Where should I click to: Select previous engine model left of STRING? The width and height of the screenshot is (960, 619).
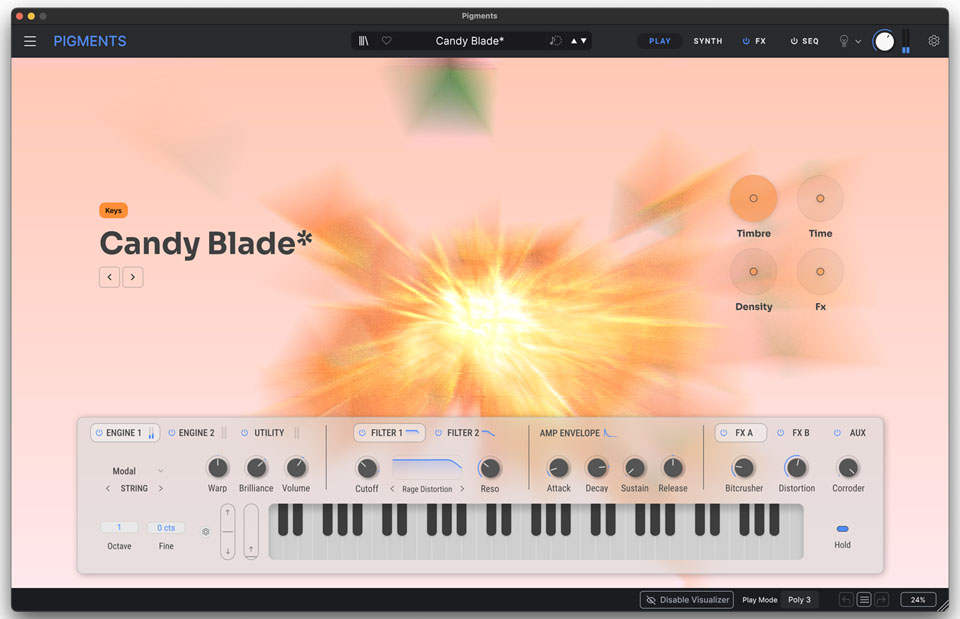pyautogui.click(x=108, y=489)
